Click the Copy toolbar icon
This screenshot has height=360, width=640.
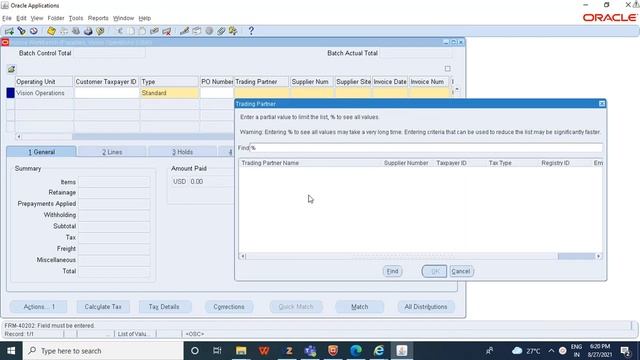click(x=131, y=31)
